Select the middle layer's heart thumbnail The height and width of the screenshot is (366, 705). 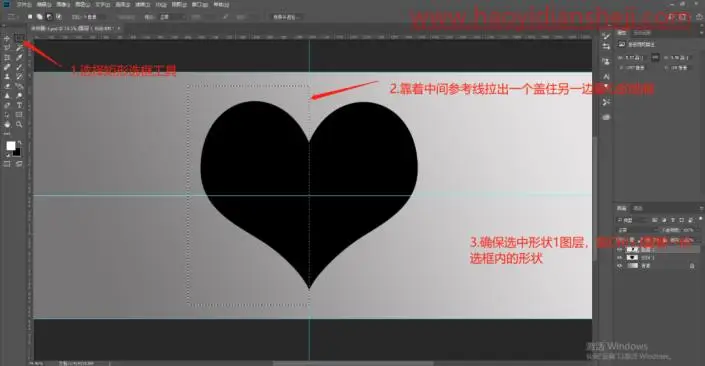tap(632, 258)
